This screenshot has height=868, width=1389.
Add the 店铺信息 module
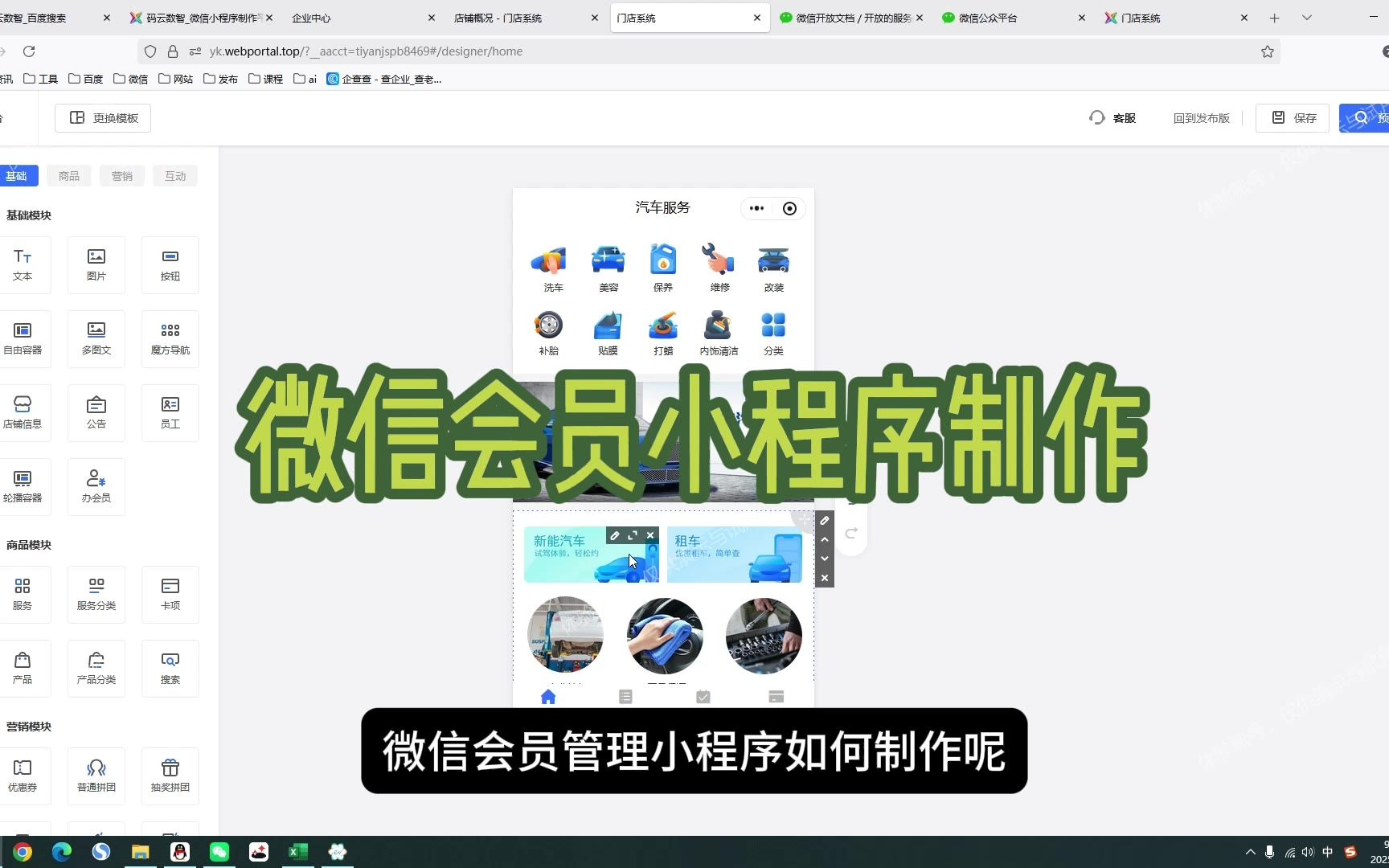(23, 413)
